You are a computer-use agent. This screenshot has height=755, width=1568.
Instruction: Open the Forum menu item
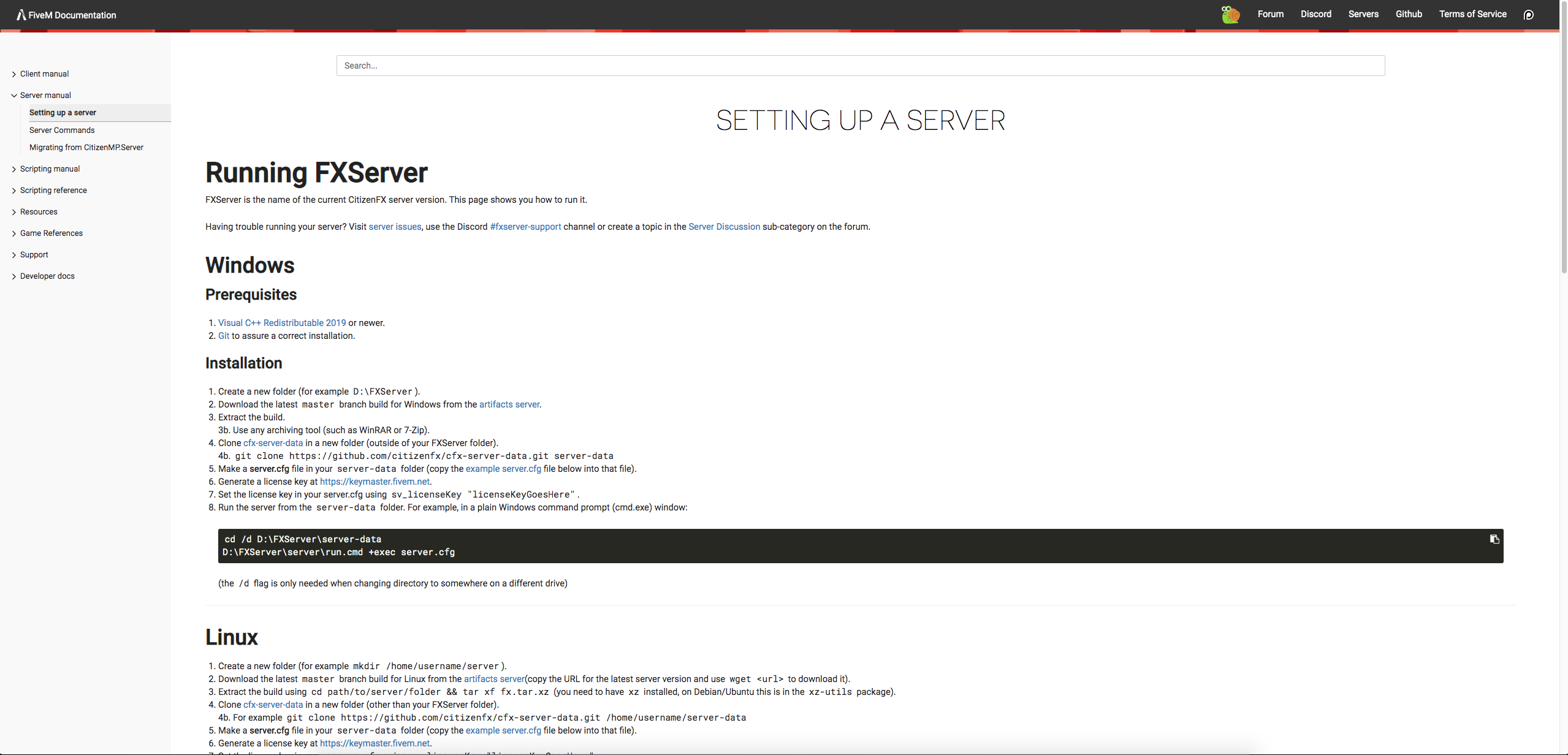[x=1270, y=14]
